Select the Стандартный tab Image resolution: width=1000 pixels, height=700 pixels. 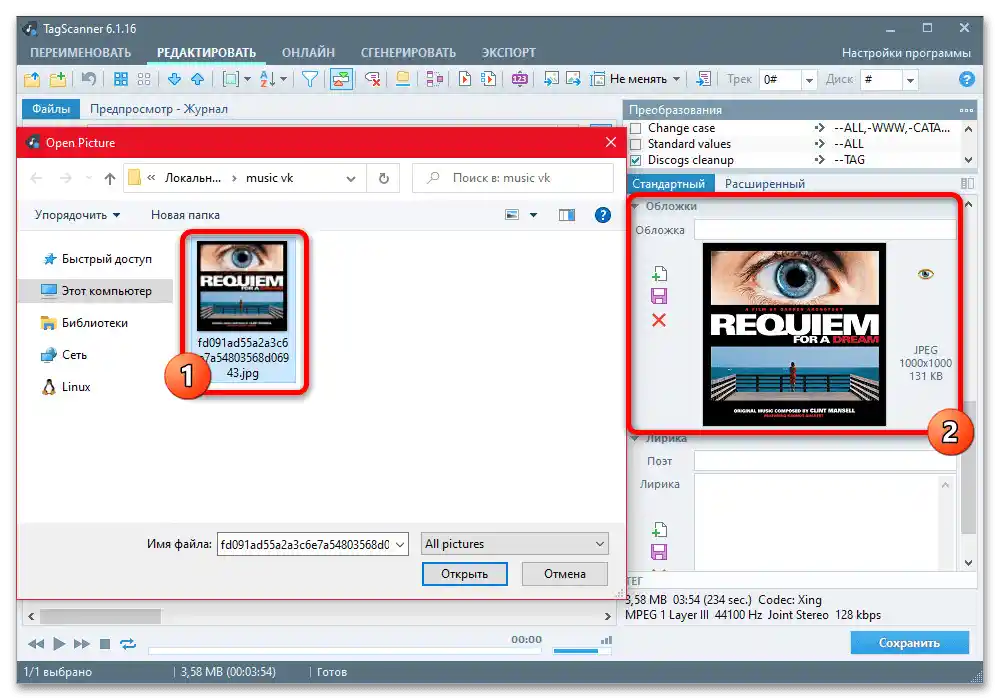pos(668,184)
